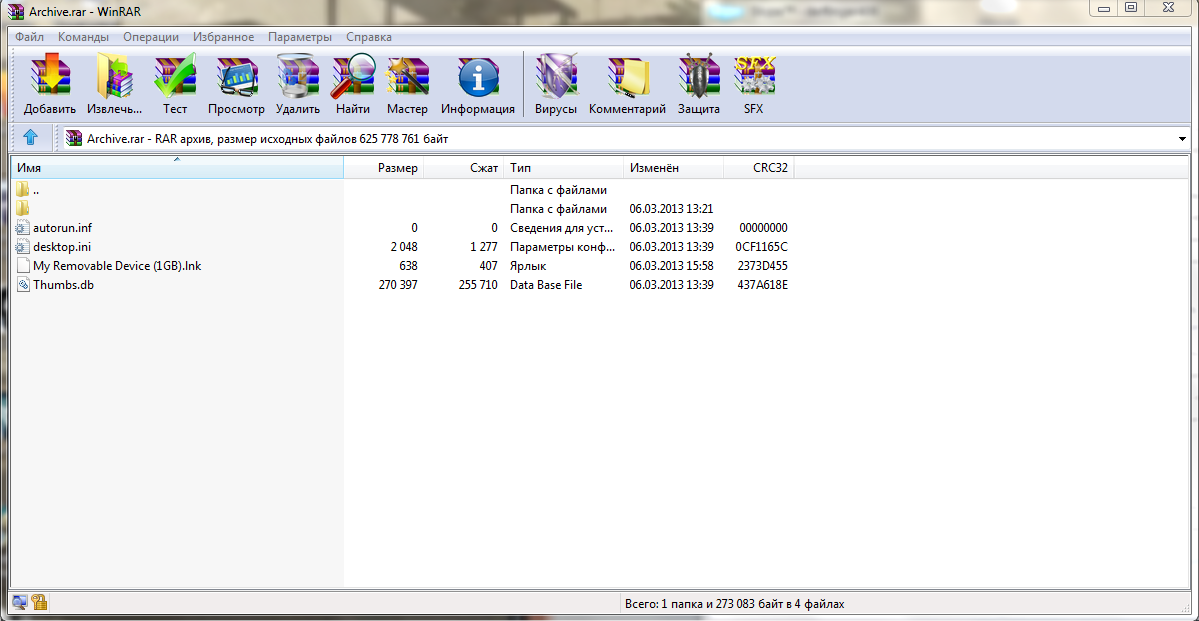This screenshot has height=621, width=1199.
Task: Launch the Мастер (Wizard) tool
Action: tap(407, 76)
